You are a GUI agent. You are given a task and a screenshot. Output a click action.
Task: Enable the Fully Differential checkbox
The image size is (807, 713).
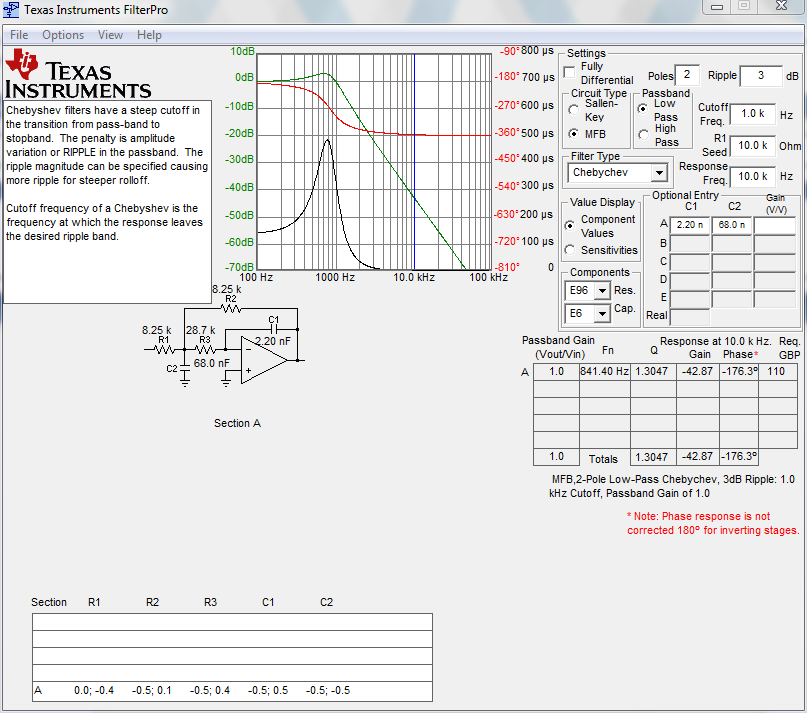[x=569, y=73]
